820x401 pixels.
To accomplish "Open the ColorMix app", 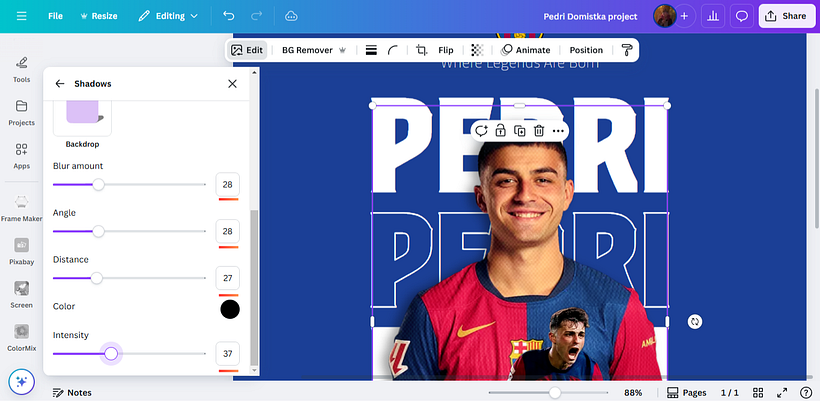I will [x=21, y=338].
